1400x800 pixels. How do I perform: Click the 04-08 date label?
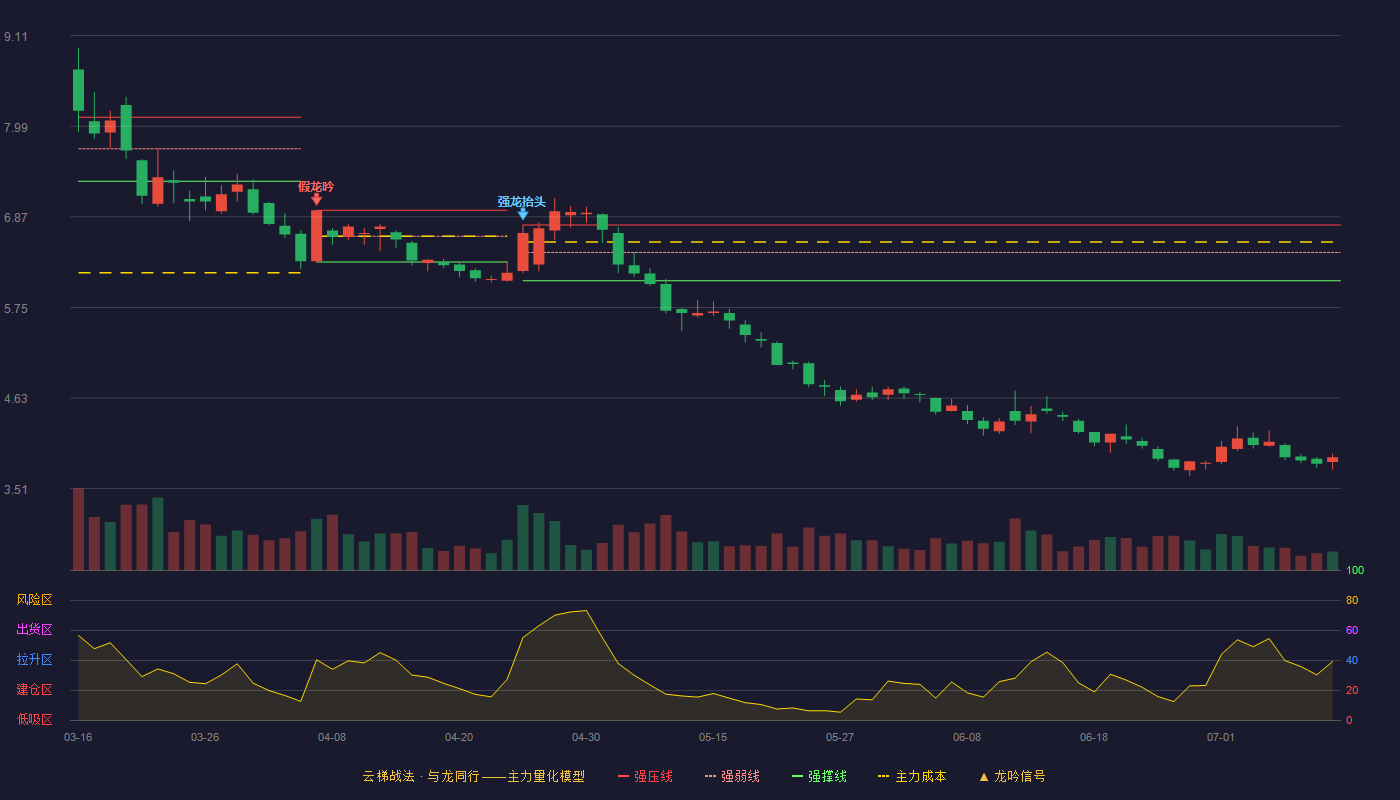[x=332, y=737]
